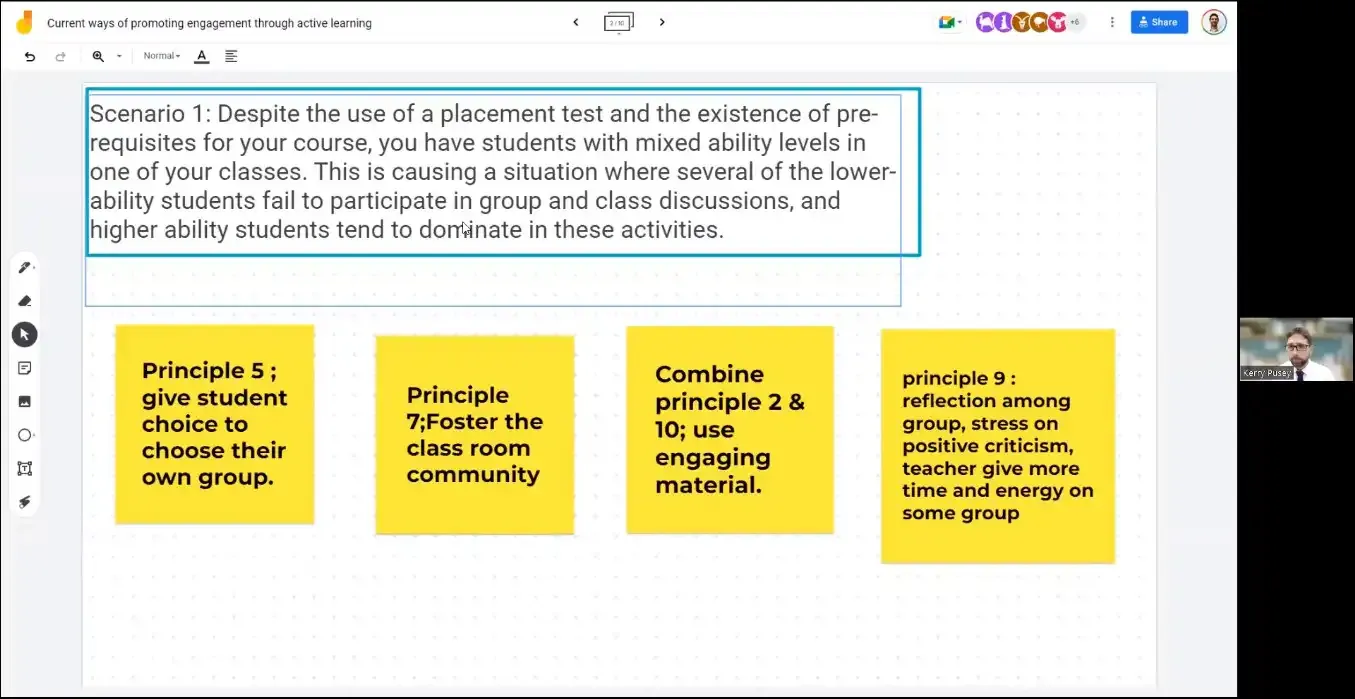Go to the previous frame
1355x699 pixels.
tap(575, 22)
